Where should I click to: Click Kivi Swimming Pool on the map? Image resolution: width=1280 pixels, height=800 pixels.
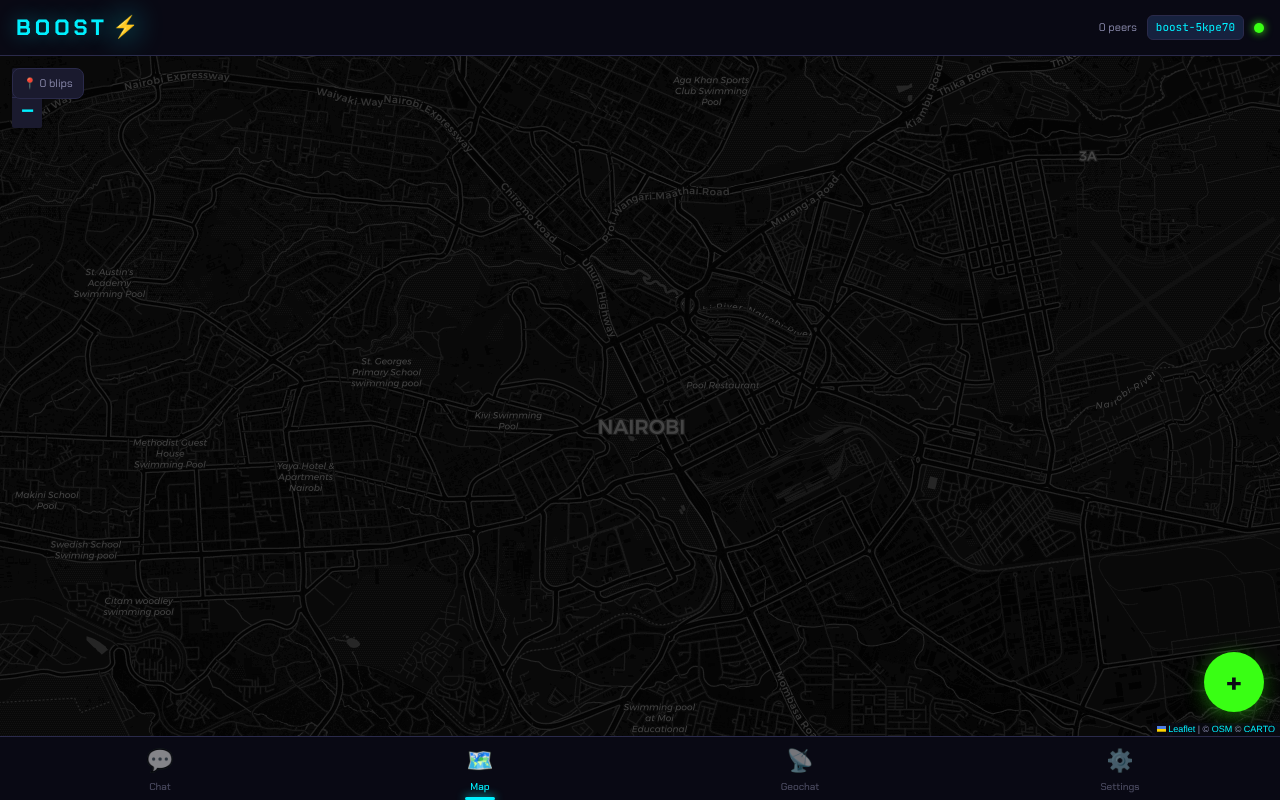[508, 420]
